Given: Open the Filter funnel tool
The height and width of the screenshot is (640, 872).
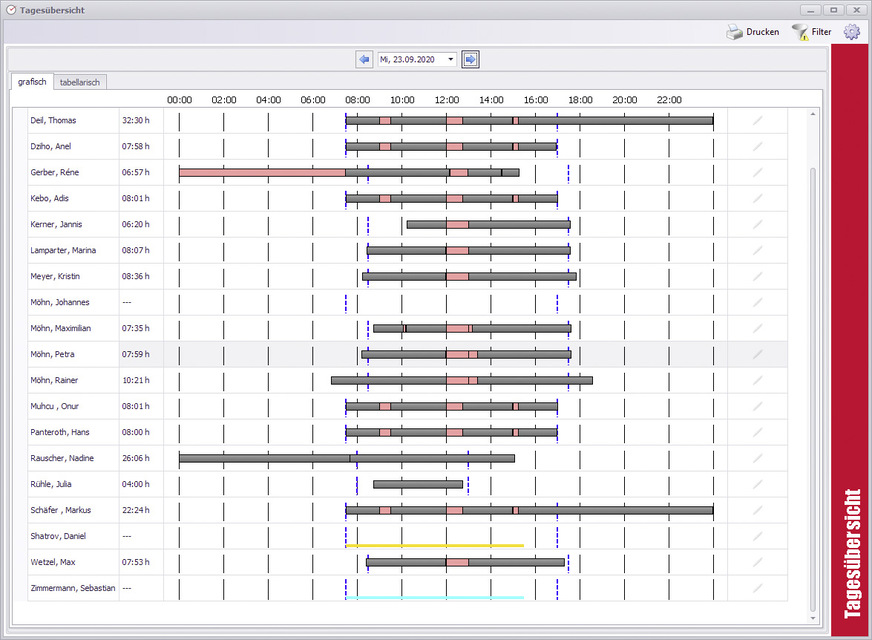Looking at the screenshot, I should pyautogui.click(x=800, y=32).
